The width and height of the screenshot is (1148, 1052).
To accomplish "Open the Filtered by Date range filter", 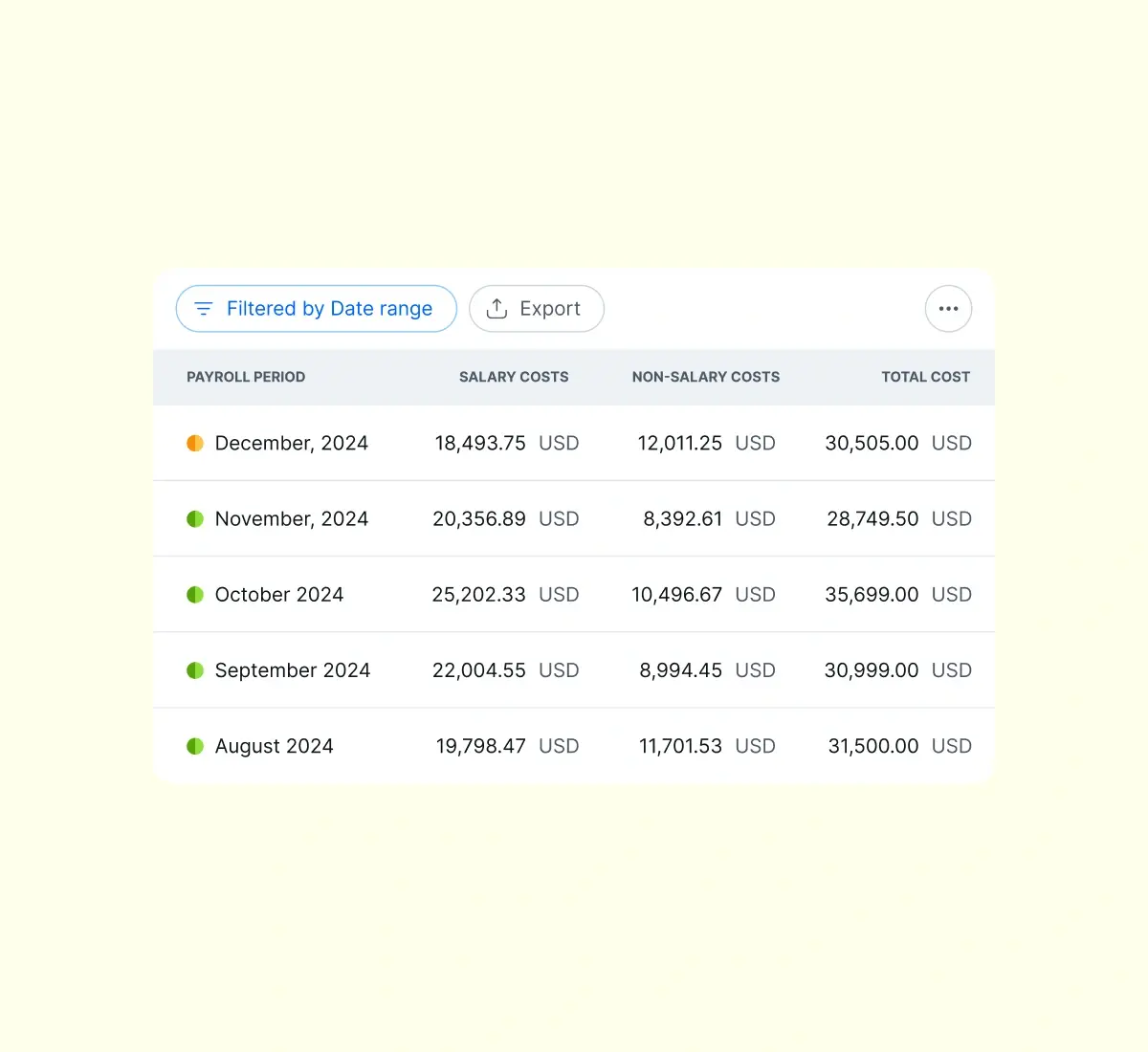I will [316, 309].
